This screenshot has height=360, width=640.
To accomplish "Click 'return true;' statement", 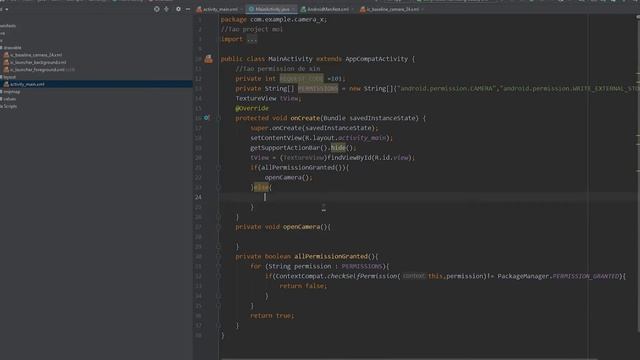I will point(272,316).
